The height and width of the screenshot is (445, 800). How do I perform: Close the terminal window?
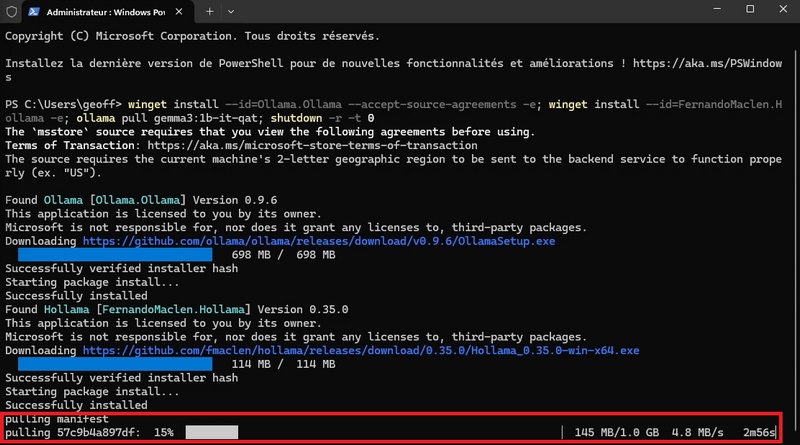pos(783,9)
